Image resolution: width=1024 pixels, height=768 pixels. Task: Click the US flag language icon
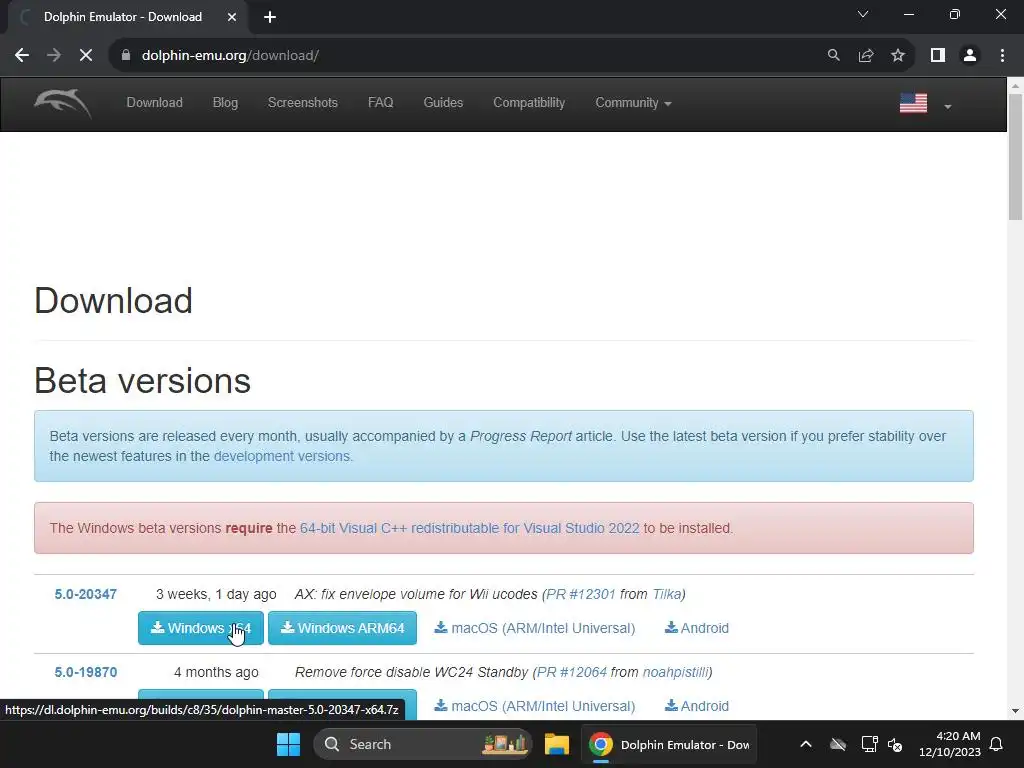tap(913, 103)
